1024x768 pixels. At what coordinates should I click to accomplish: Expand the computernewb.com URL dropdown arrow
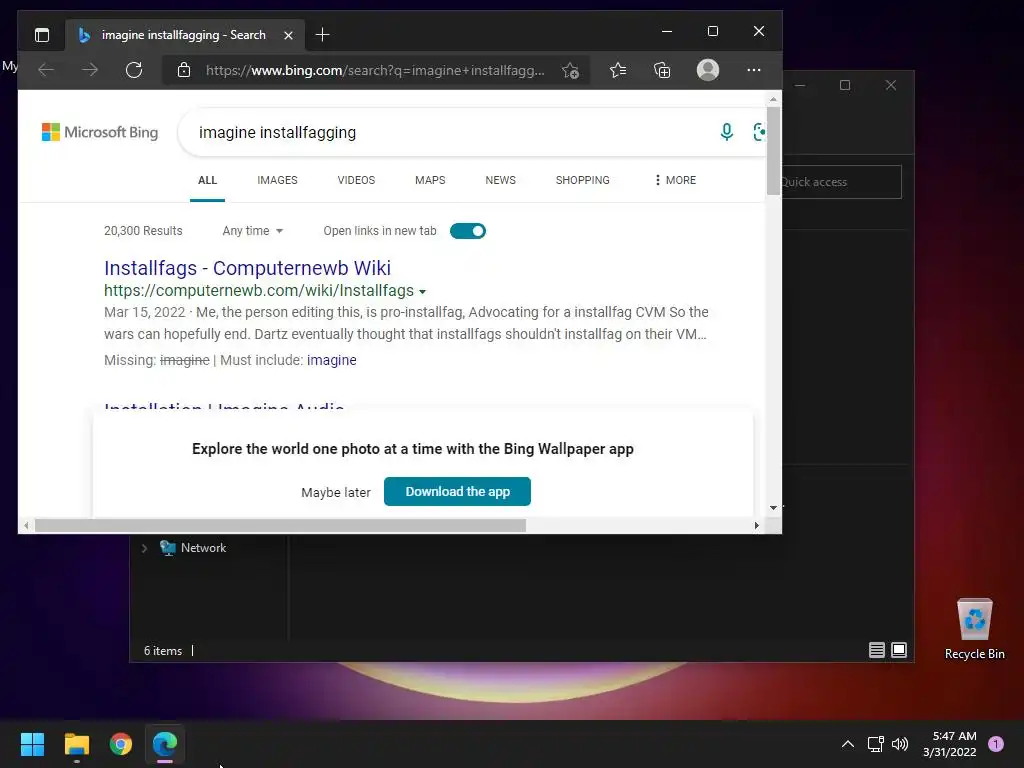423,292
